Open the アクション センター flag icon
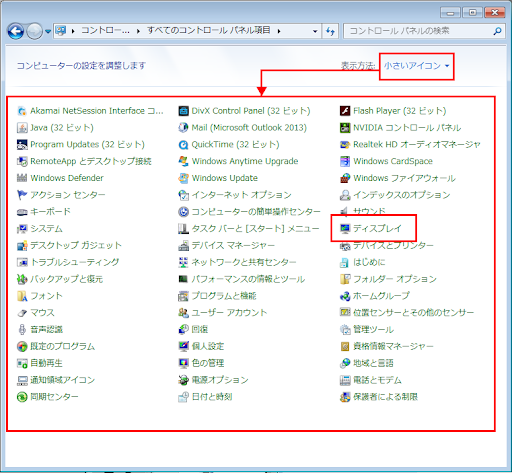The image size is (512, 473). 22,195
